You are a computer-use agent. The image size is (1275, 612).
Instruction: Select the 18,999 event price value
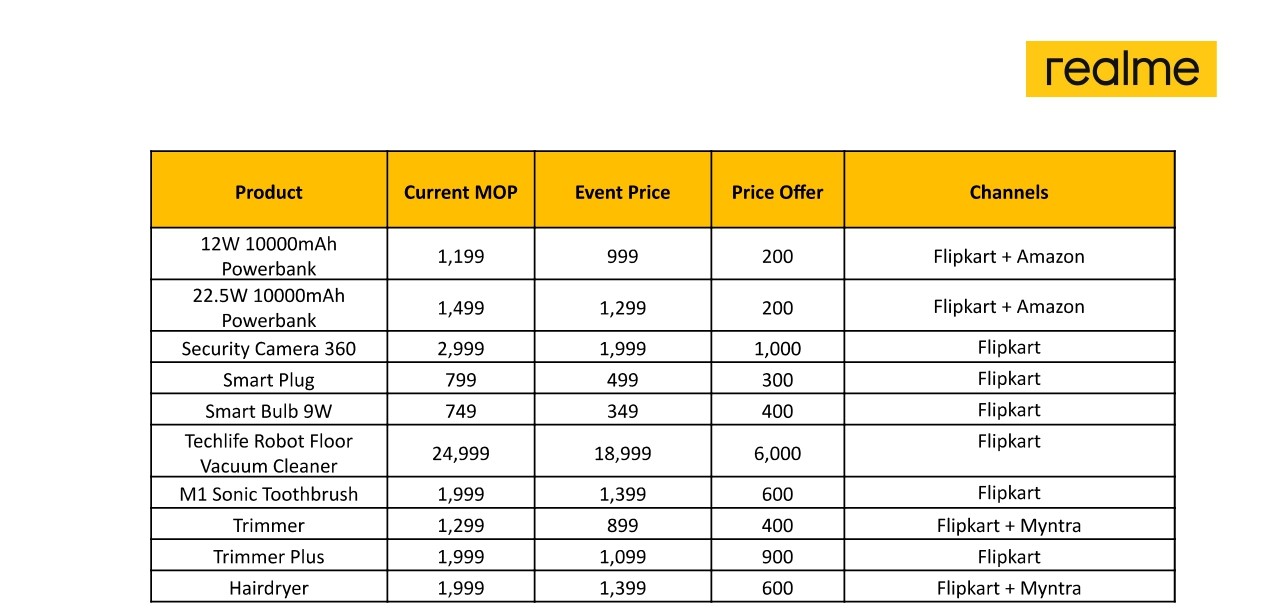click(622, 453)
